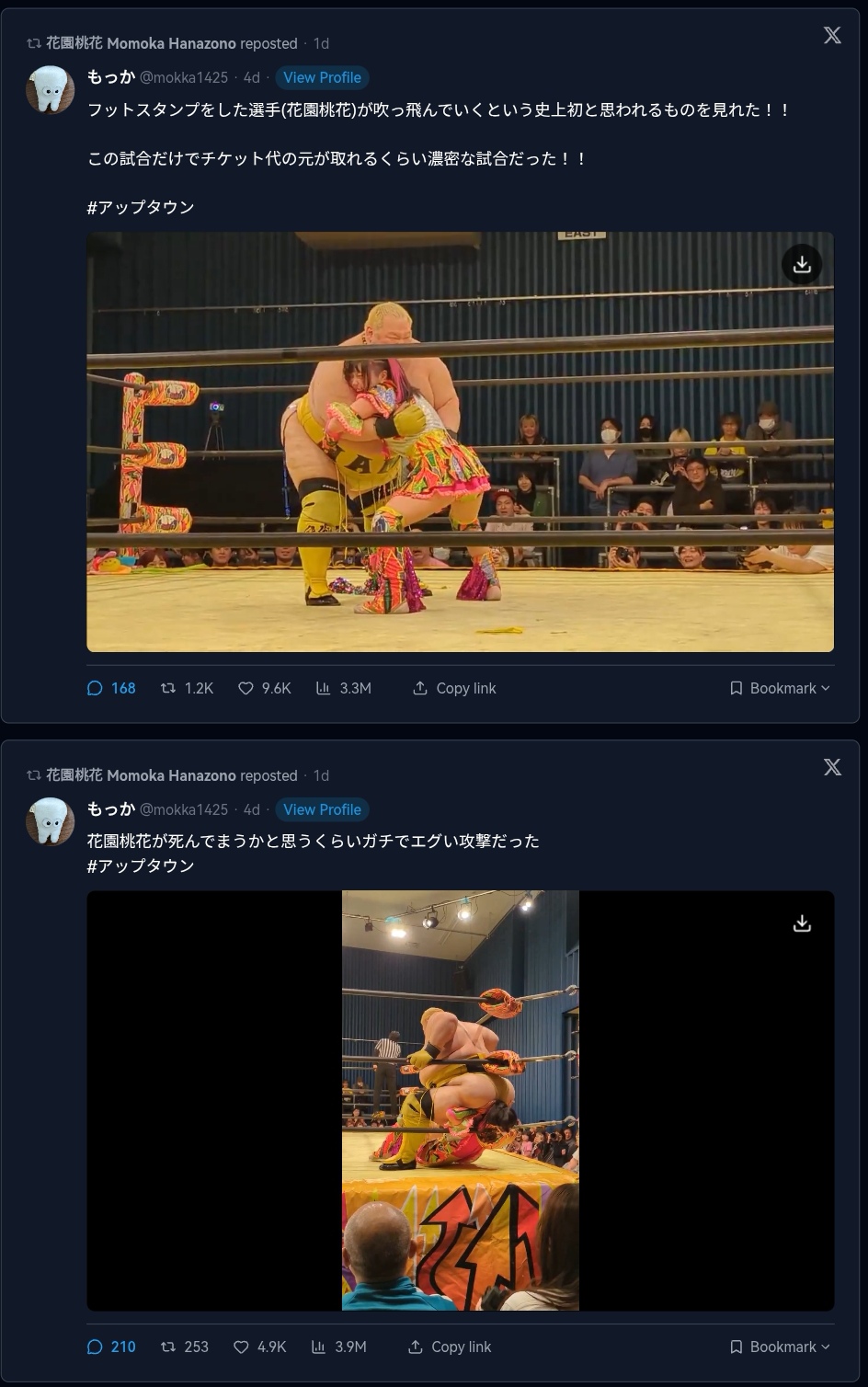Copy link of the second post
The width and height of the screenshot is (868, 1387).
click(450, 1347)
